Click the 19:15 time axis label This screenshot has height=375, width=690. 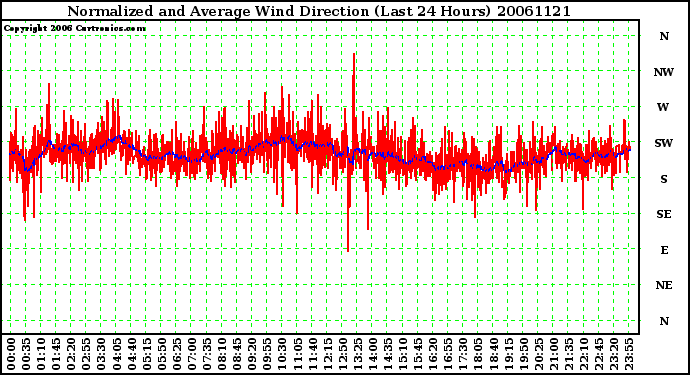point(508,354)
